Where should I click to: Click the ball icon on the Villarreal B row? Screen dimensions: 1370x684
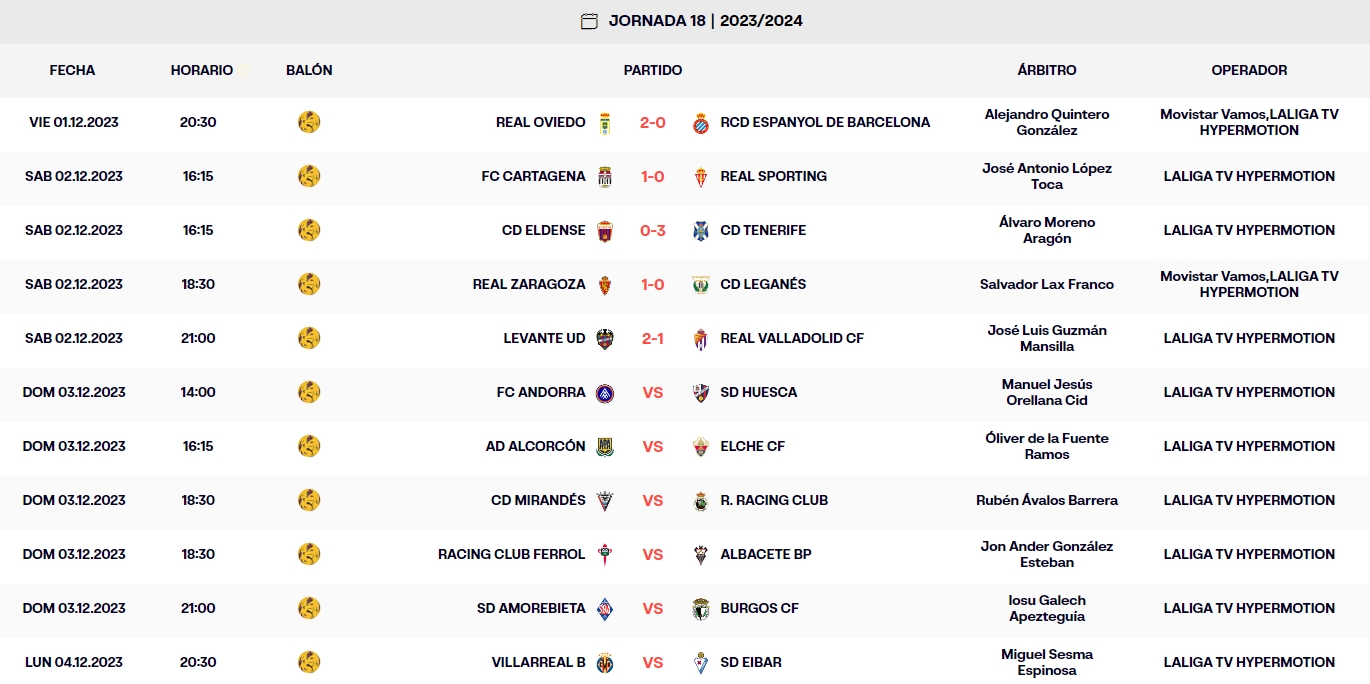pyautogui.click(x=309, y=662)
